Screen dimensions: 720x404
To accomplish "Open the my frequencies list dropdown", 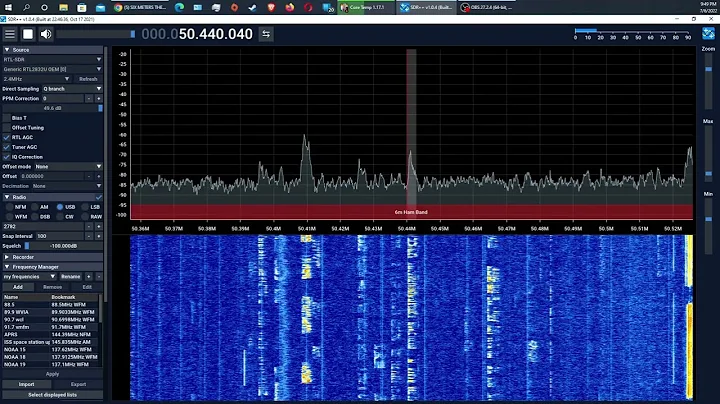I will coord(29,277).
